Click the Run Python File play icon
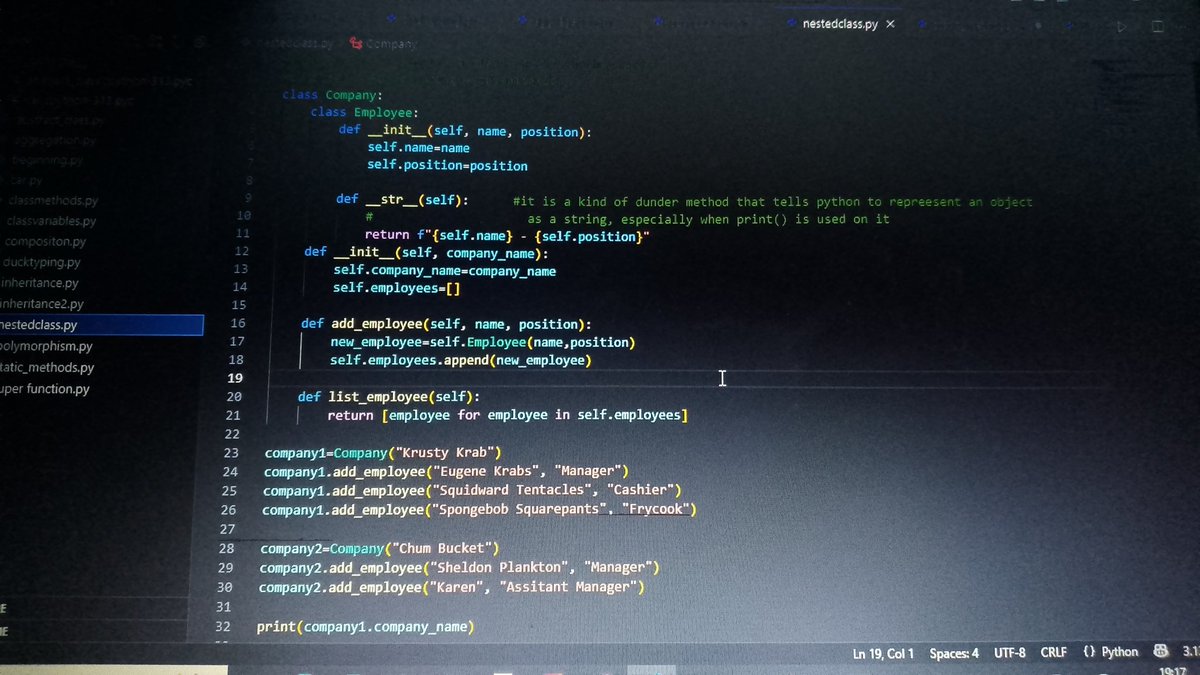Screen dimensions: 1200x675 [1122, 27]
